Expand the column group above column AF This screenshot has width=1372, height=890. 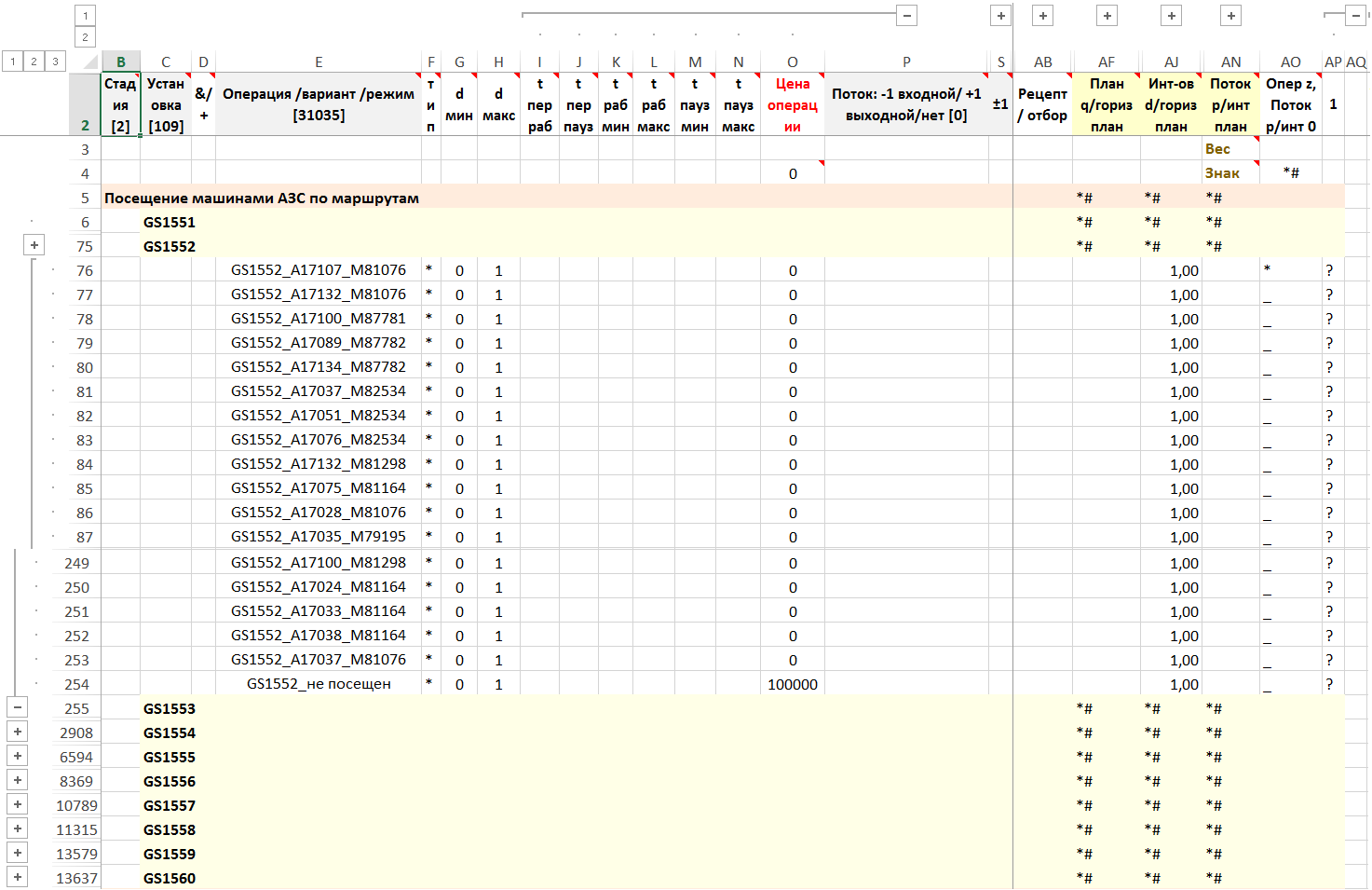[1107, 16]
